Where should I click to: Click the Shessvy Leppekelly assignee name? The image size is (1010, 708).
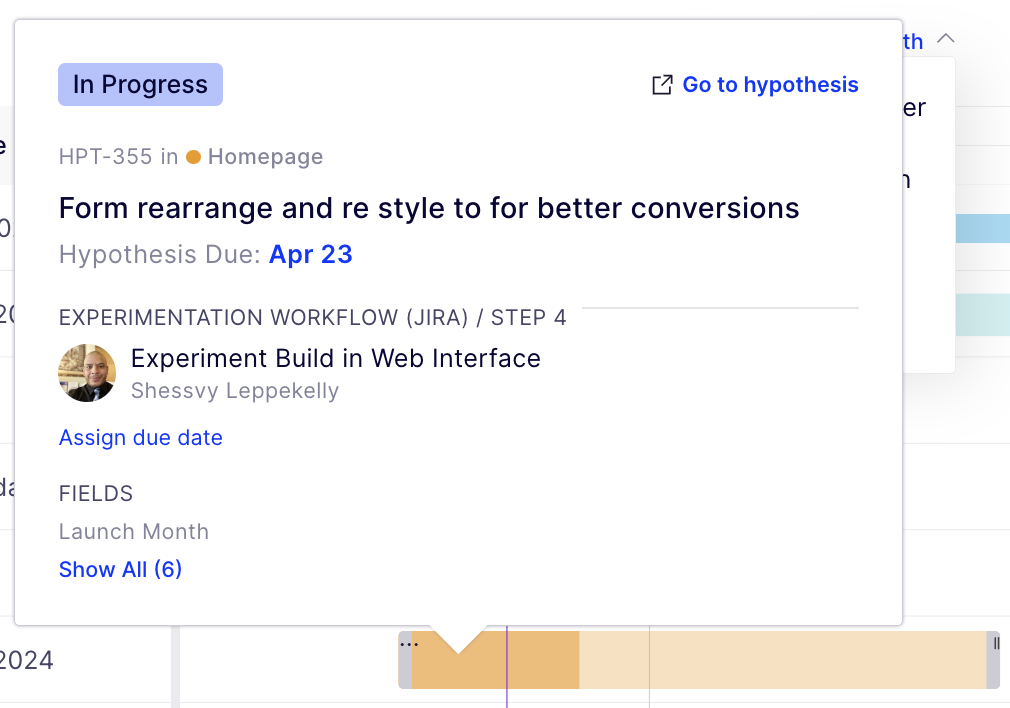[x=235, y=390]
